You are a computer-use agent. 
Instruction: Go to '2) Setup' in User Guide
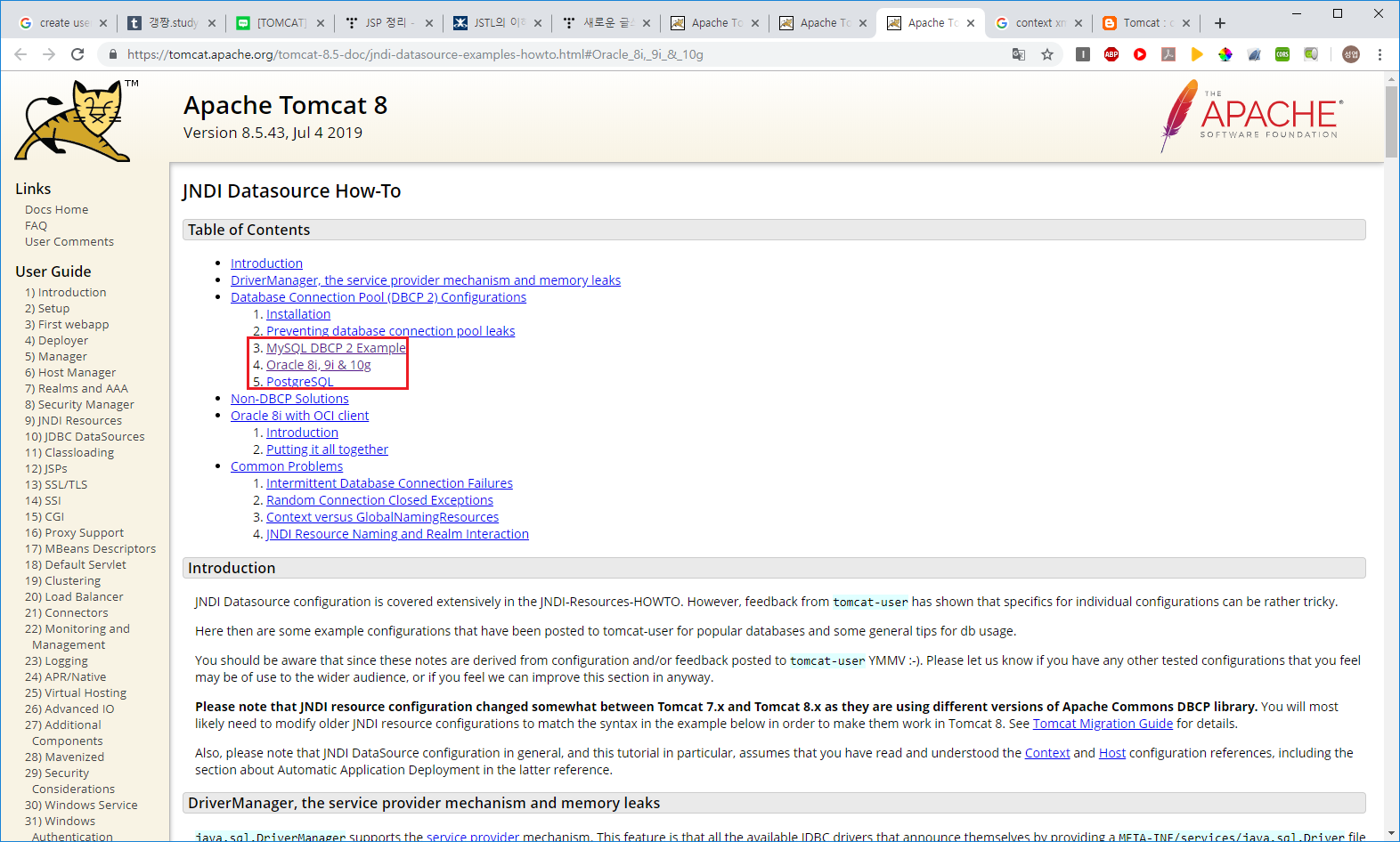[x=47, y=309]
